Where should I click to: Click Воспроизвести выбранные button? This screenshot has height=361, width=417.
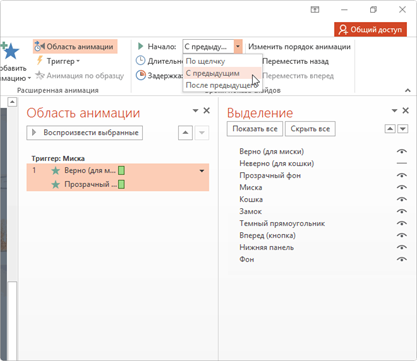click(85, 133)
